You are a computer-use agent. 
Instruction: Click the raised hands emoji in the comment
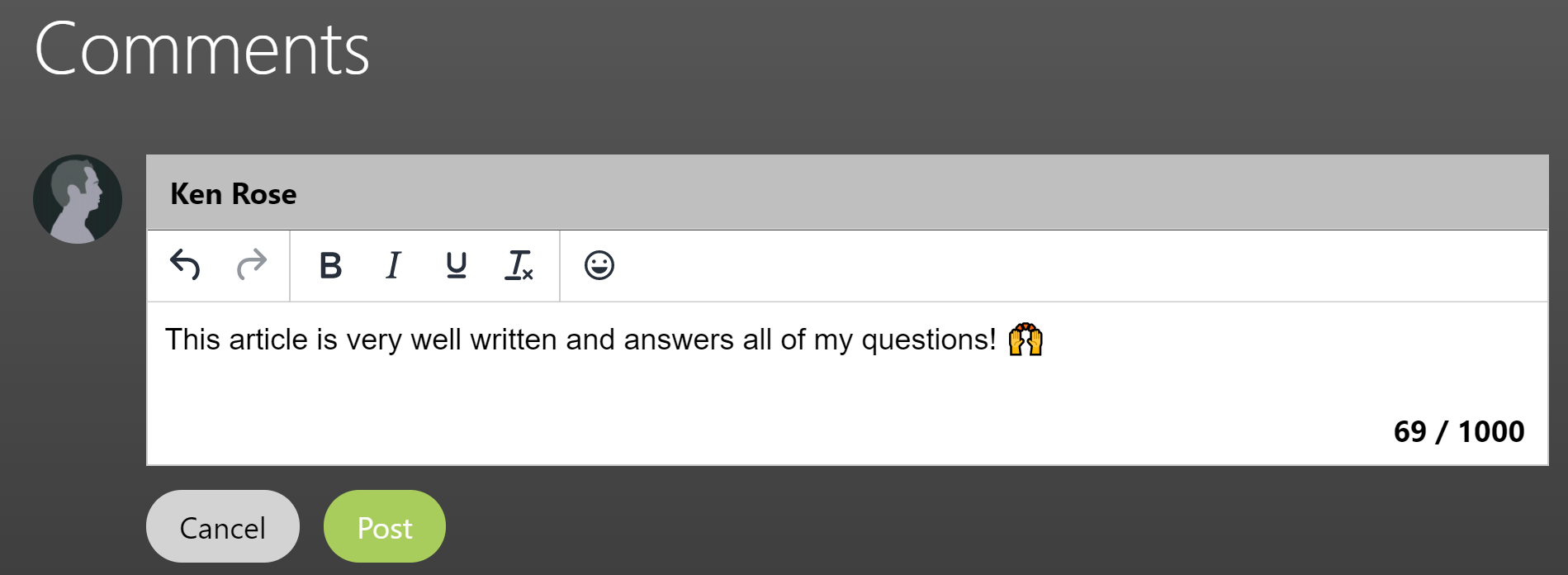[1026, 340]
